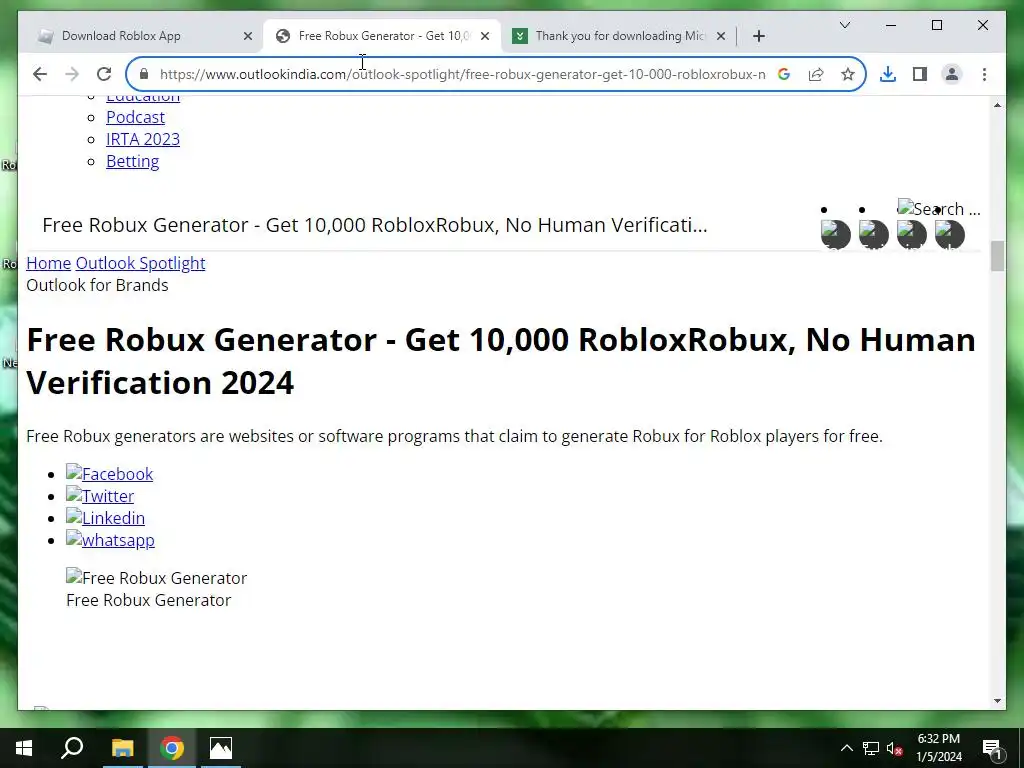
Task: Go to the Home breadcrumb link
Action: [48, 263]
